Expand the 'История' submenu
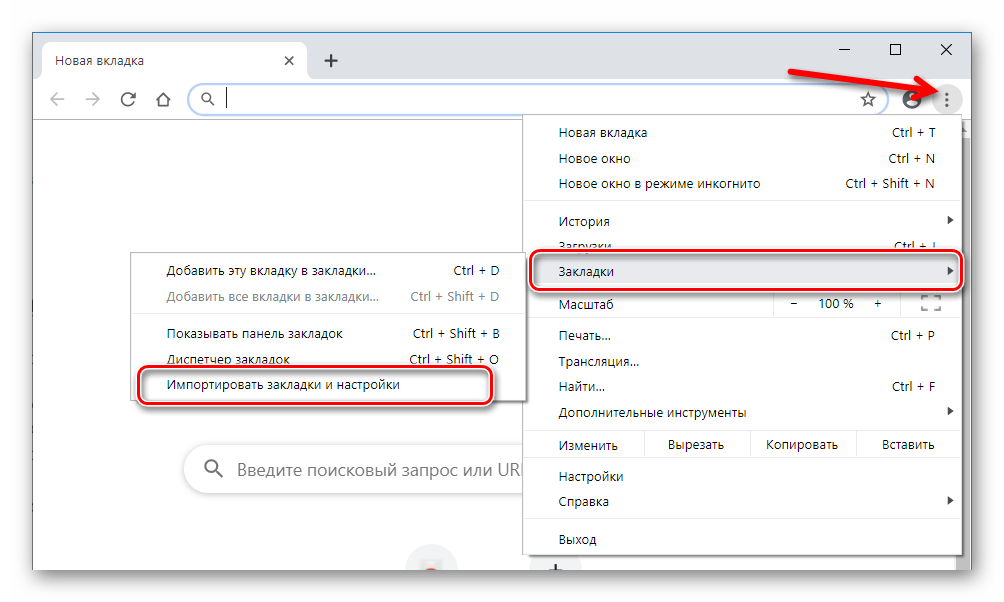The image size is (1004, 602). tap(948, 221)
